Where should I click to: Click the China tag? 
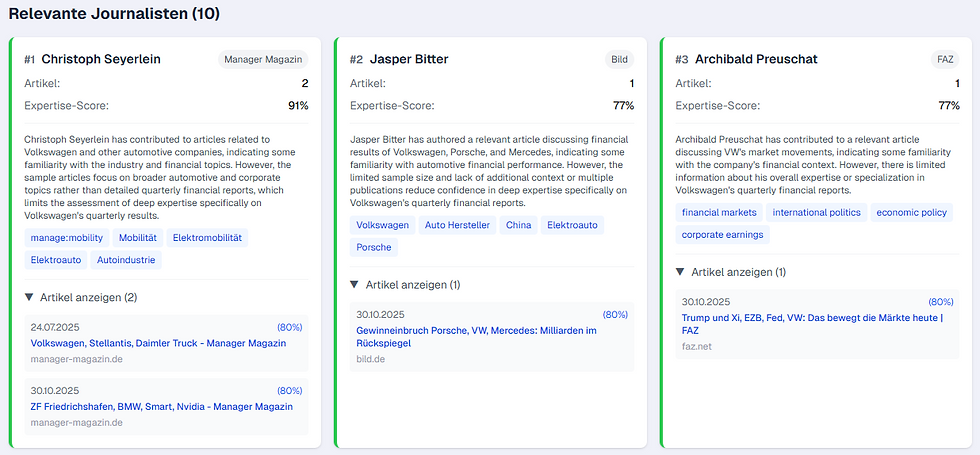tap(518, 225)
